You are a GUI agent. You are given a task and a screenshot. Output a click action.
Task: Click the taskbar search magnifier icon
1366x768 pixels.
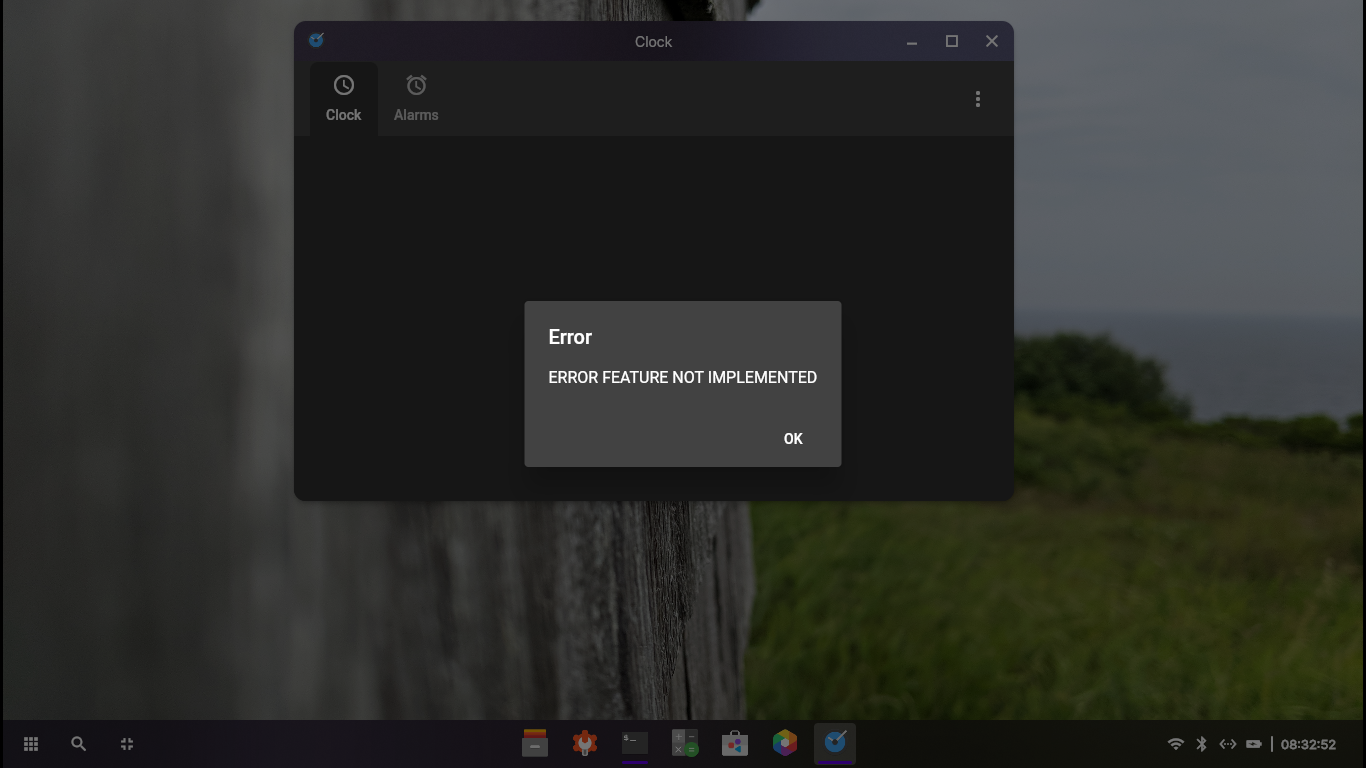click(x=79, y=744)
